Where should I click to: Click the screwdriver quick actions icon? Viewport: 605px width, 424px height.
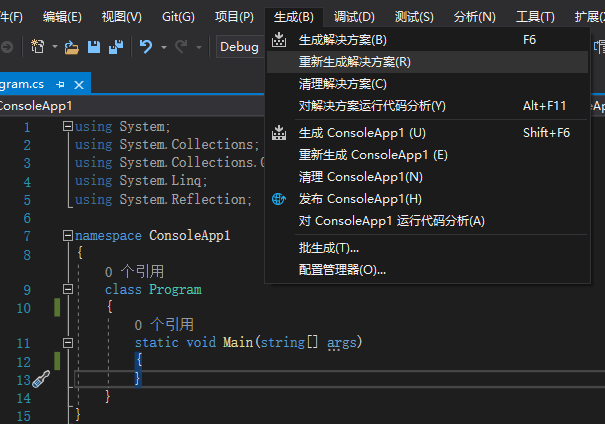(41, 379)
